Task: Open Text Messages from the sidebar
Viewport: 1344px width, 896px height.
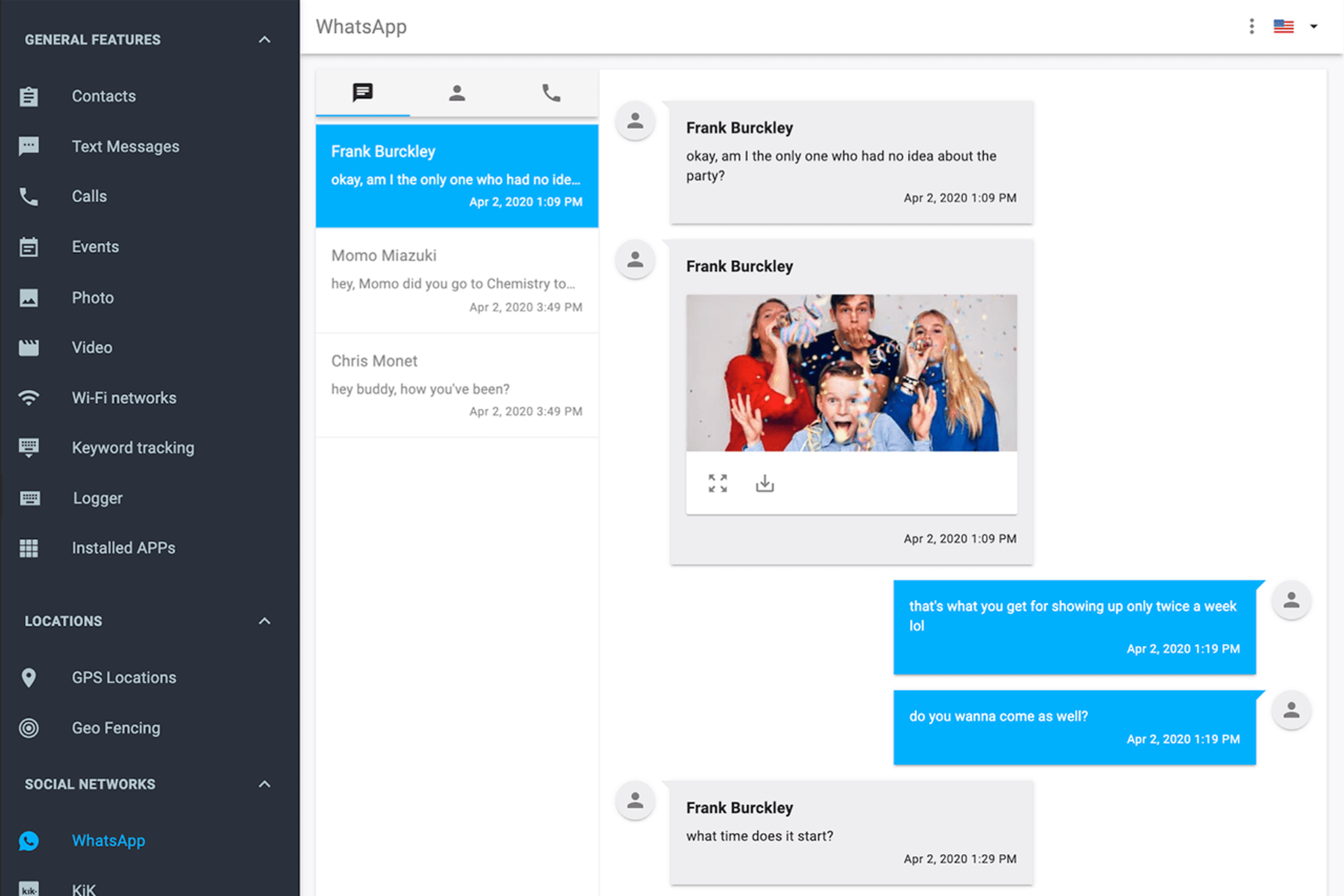Action: tap(125, 146)
